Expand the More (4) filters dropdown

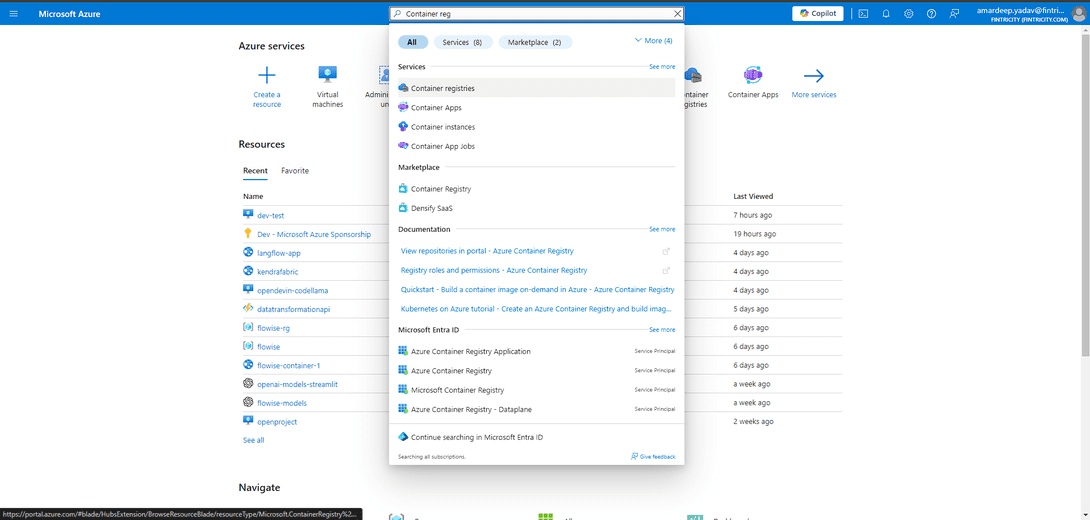(653, 41)
